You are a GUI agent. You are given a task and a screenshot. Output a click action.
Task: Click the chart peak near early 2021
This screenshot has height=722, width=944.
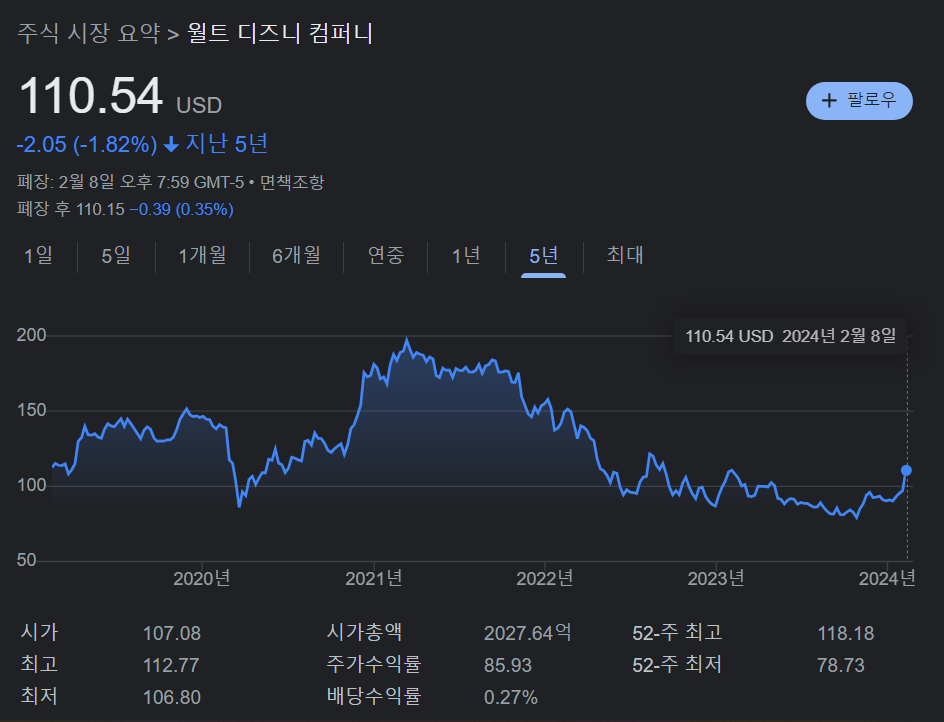407,340
